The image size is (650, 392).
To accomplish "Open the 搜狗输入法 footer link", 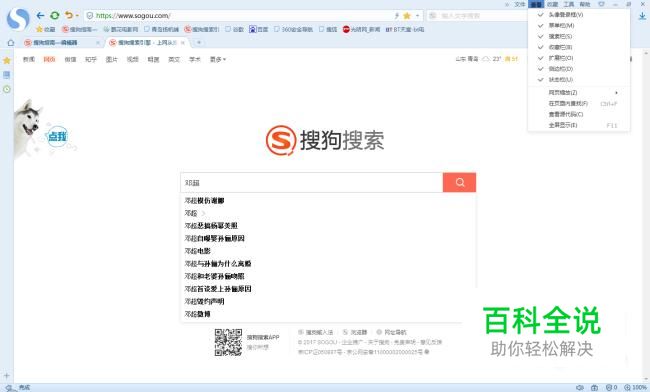I will pyautogui.click(x=316, y=332).
